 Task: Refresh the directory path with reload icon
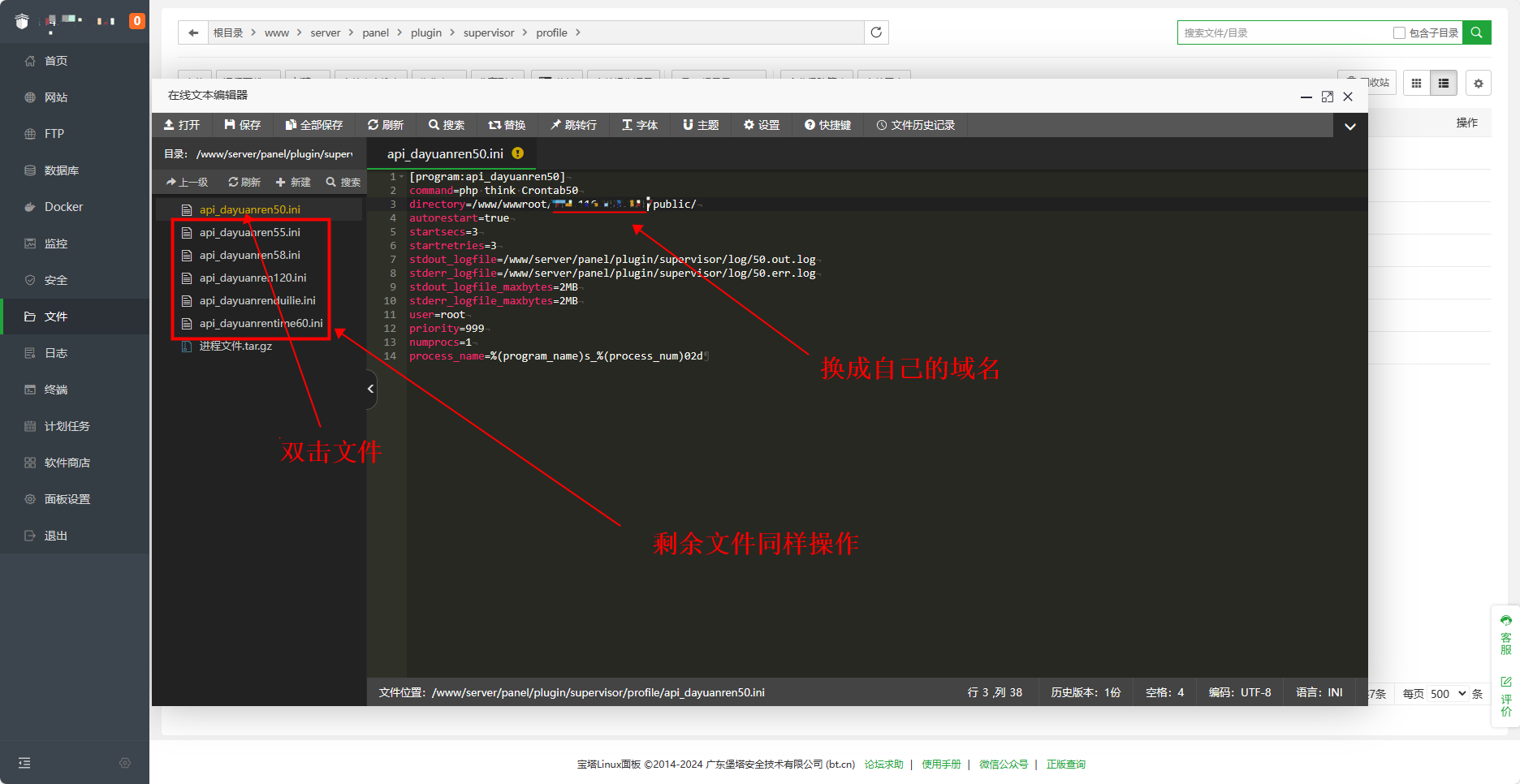coord(876,32)
